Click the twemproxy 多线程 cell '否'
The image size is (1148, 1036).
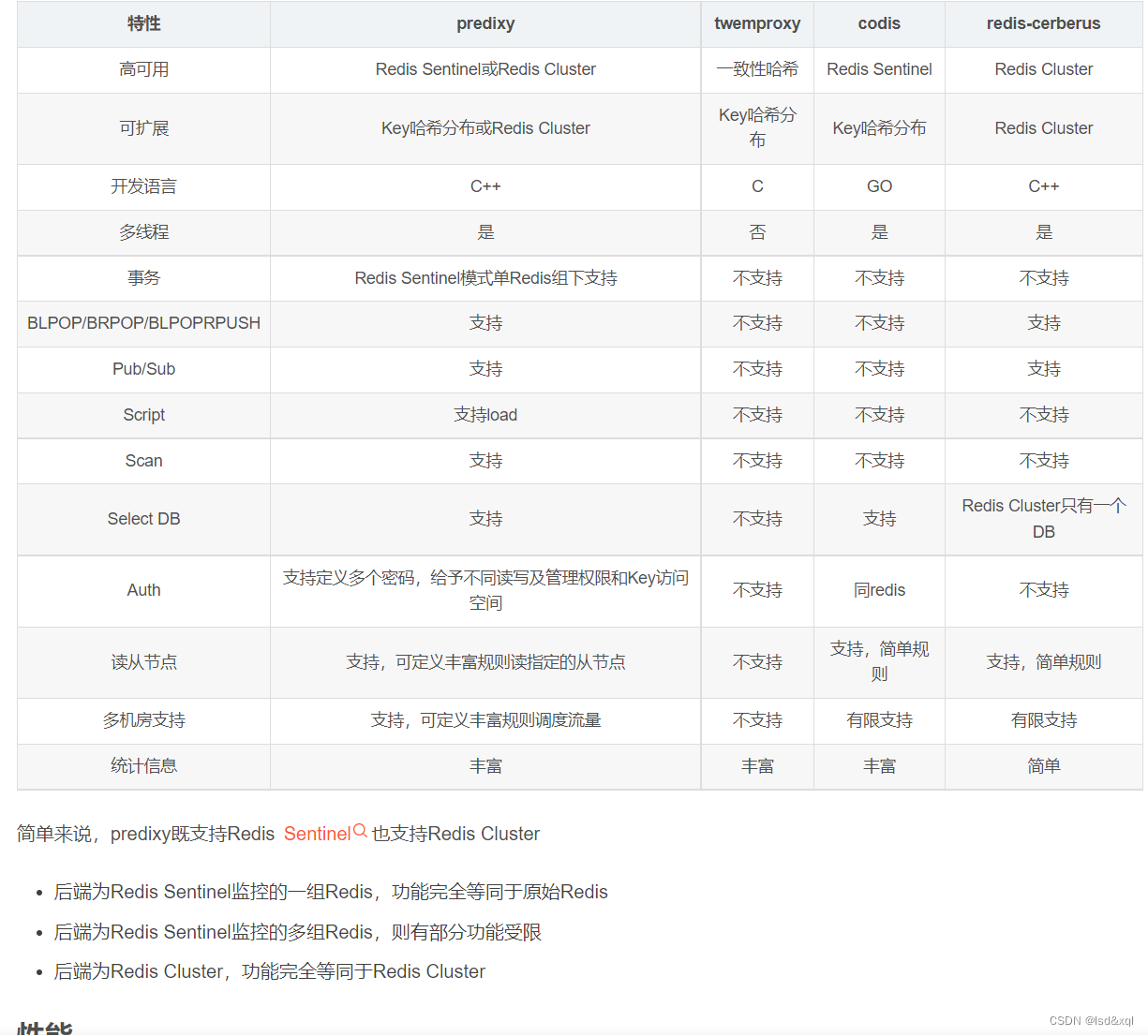[757, 232]
